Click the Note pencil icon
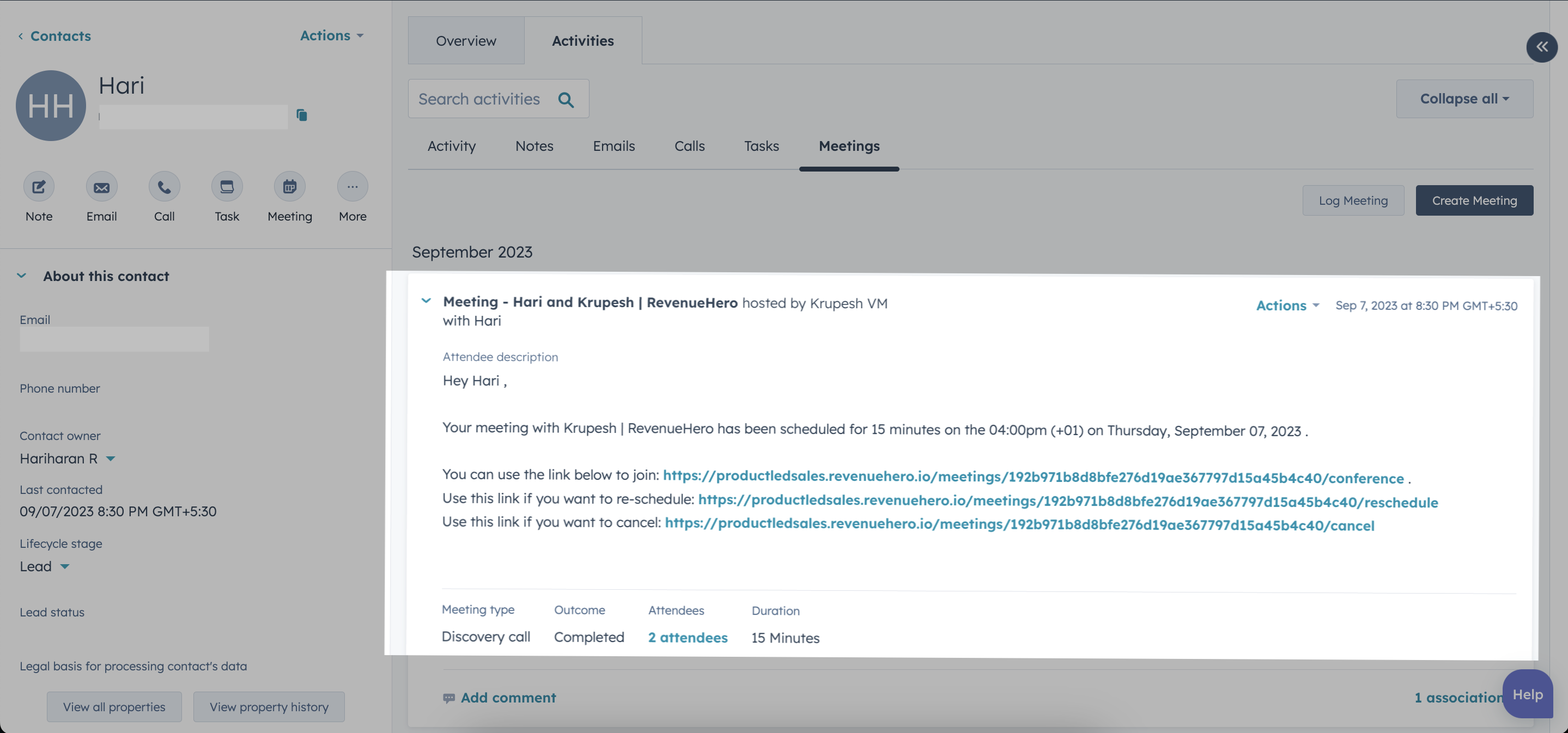 39,187
